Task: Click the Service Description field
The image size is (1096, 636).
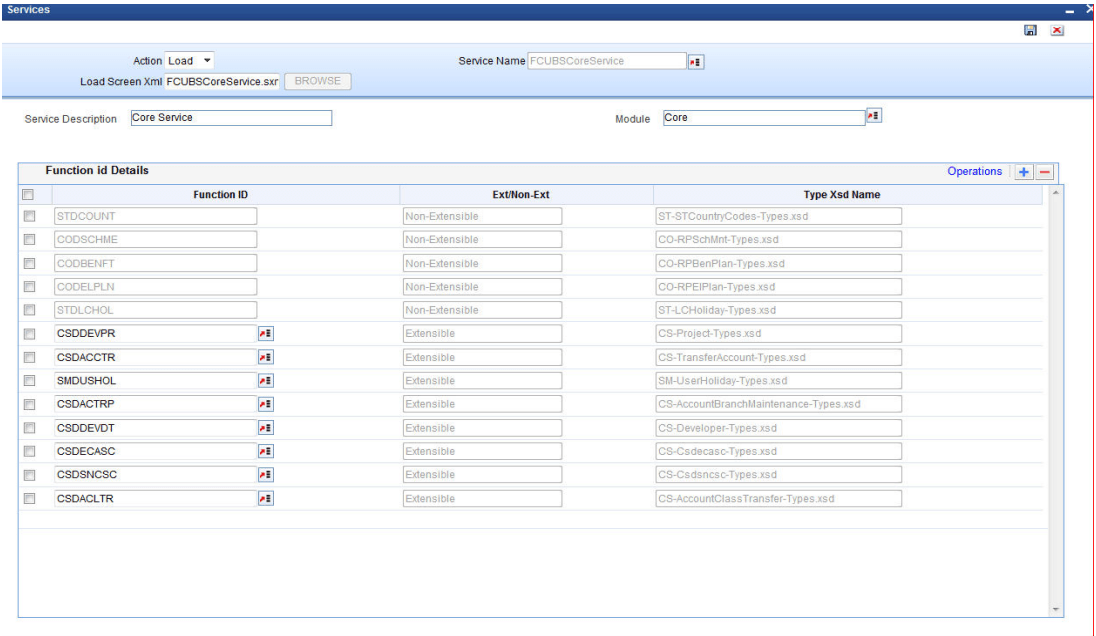Action: click(231, 117)
